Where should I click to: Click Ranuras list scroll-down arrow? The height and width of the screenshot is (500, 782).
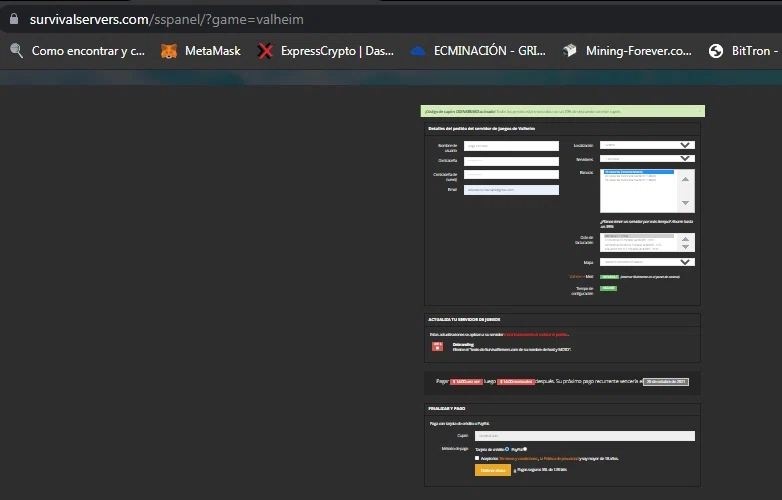pyautogui.click(x=685, y=203)
